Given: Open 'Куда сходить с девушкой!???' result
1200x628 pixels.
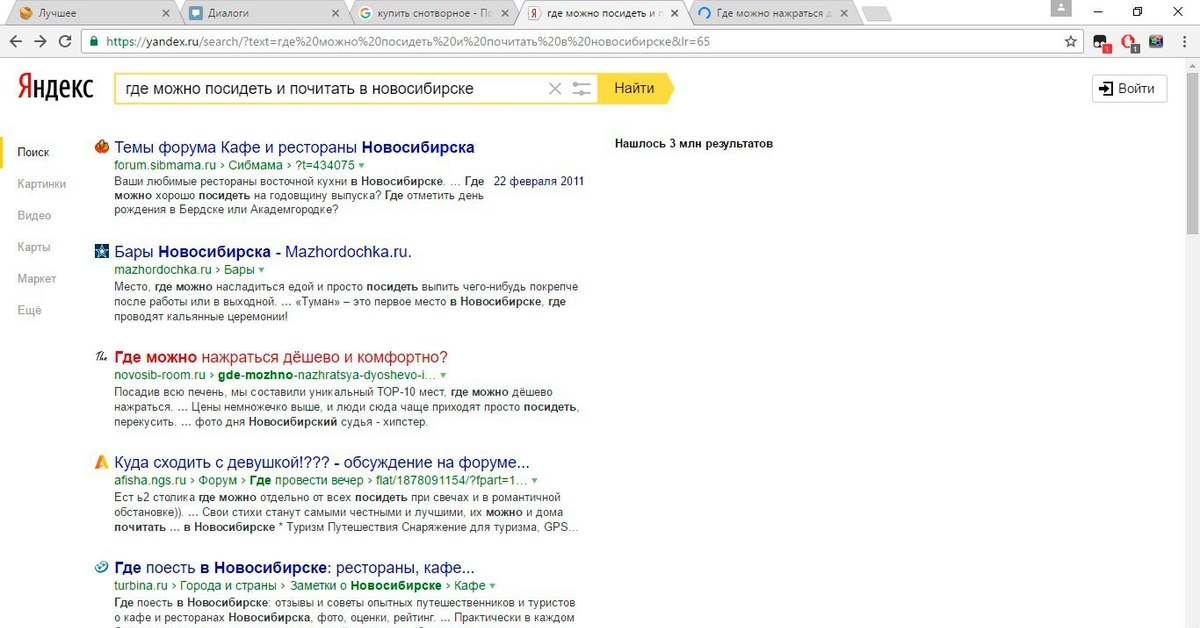Looking at the screenshot, I should coord(322,463).
